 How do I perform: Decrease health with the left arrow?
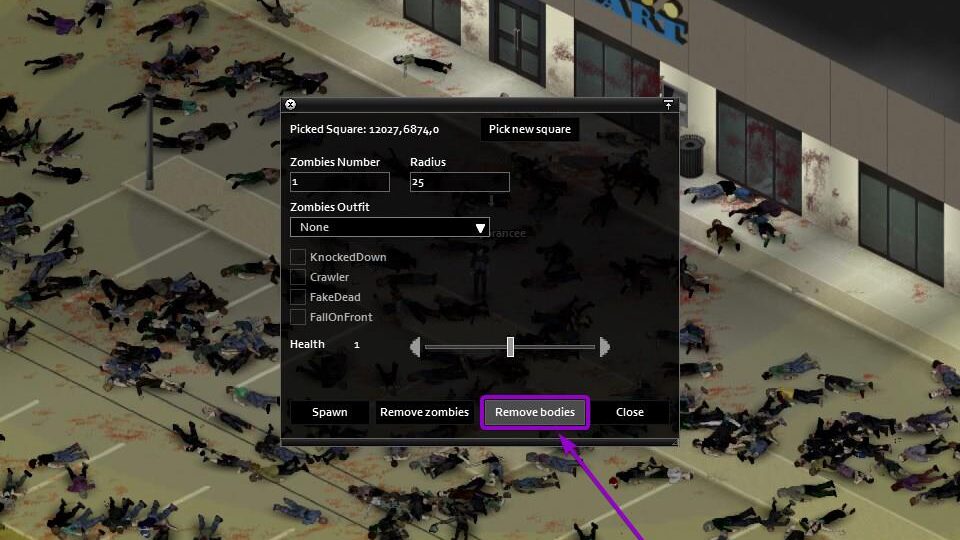[415, 347]
